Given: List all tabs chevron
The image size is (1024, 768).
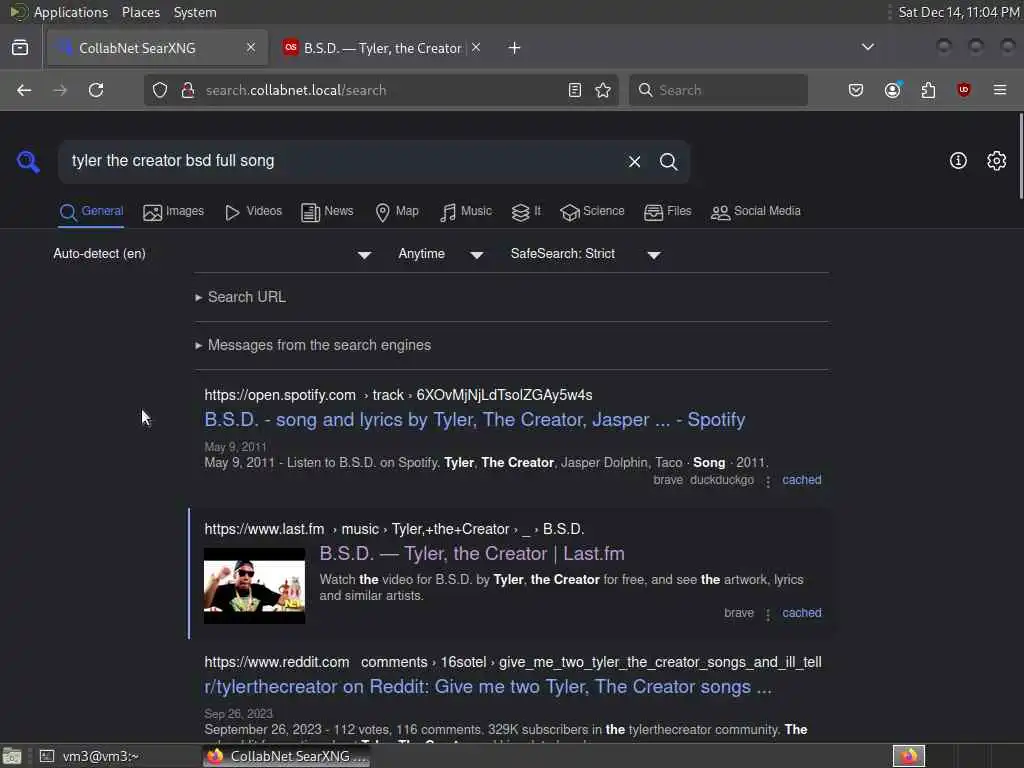Looking at the screenshot, I should [868, 47].
